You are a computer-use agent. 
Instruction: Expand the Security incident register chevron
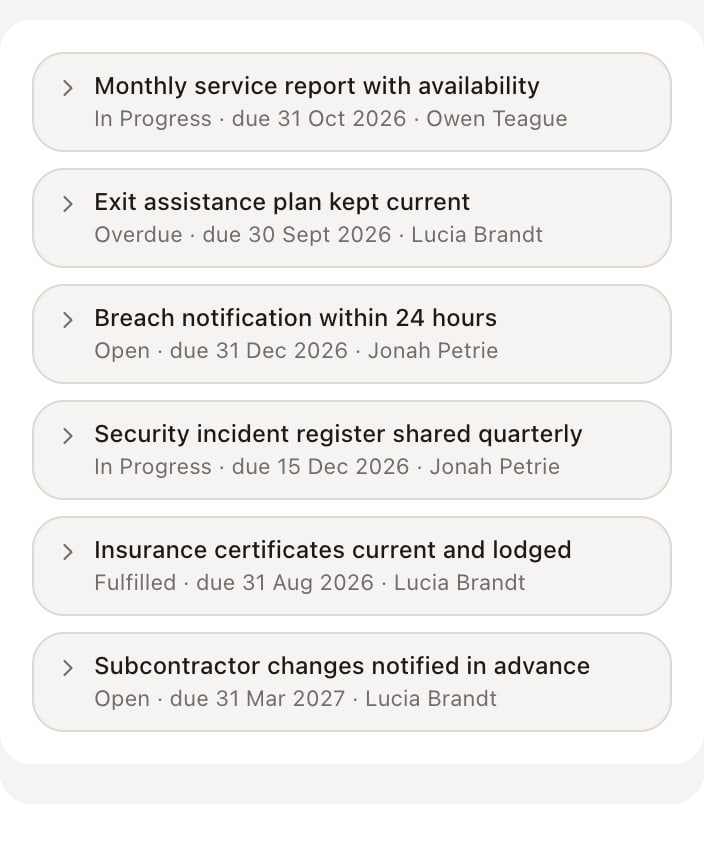[x=67, y=436]
